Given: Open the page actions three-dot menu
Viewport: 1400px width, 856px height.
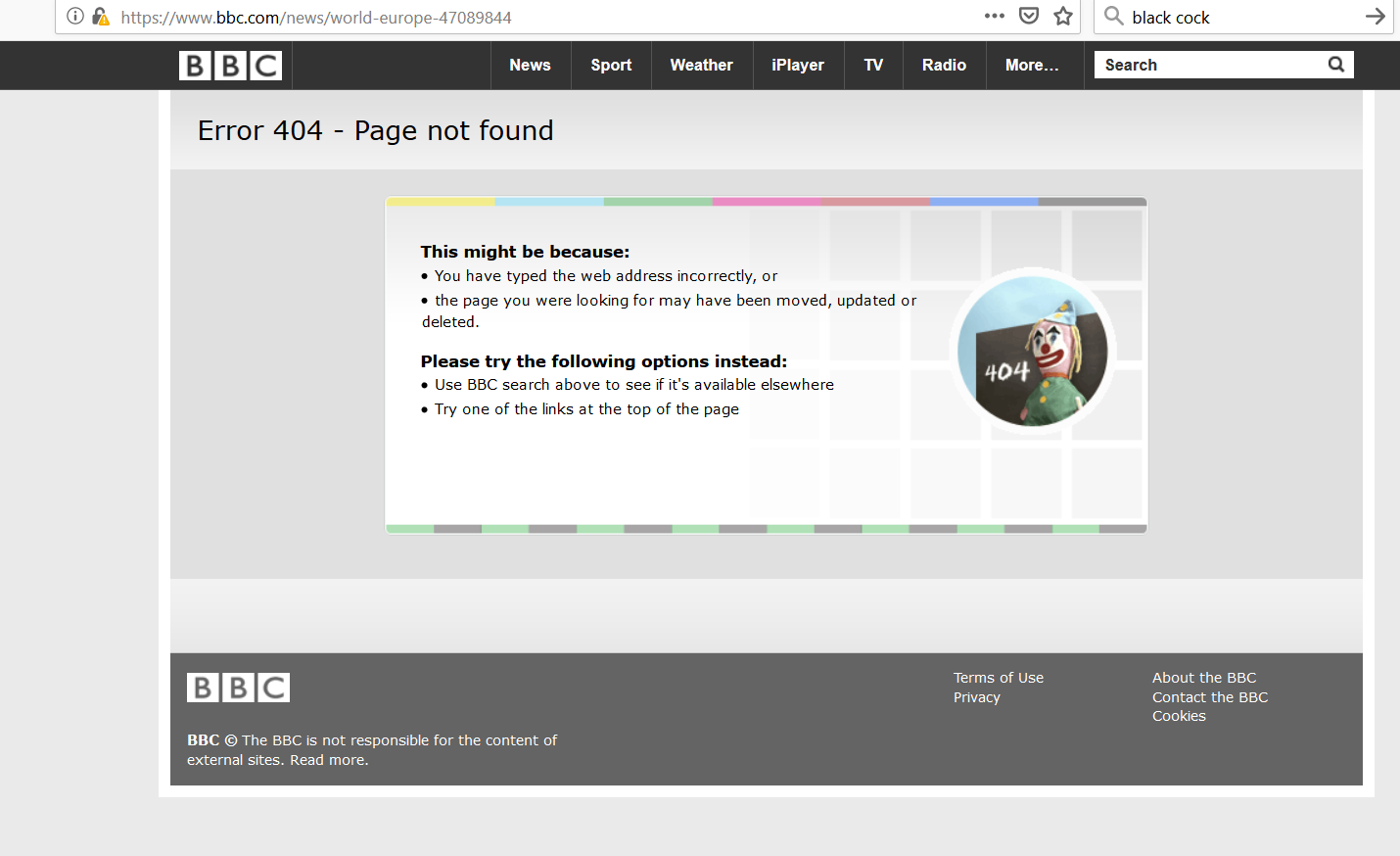Looking at the screenshot, I should tap(995, 16).
